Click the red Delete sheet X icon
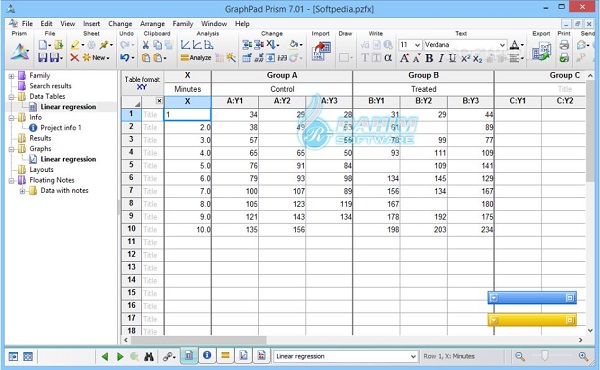Screen dimensions: 600x370 point(74,58)
